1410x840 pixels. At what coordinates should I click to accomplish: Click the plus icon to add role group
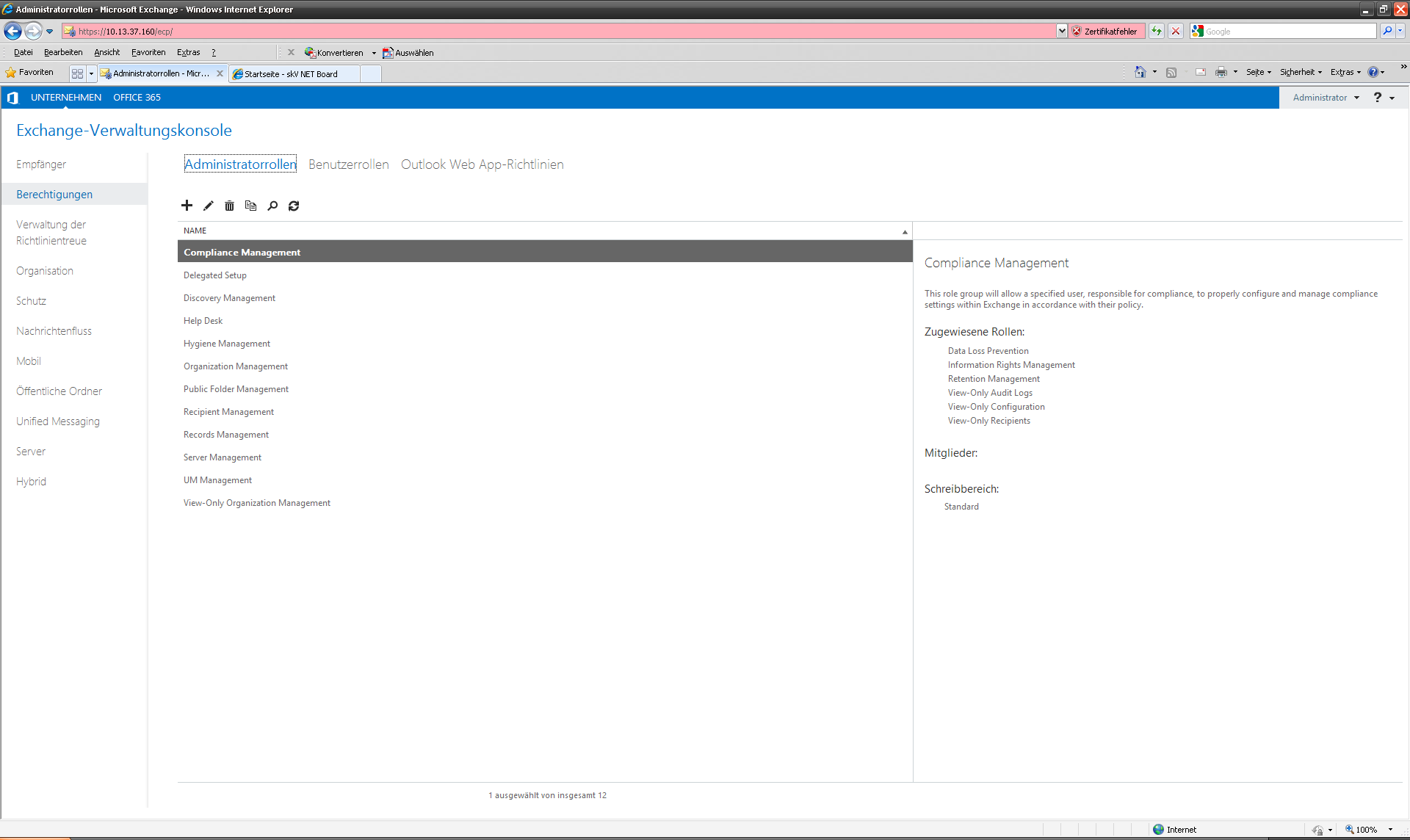[x=187, y=206]
